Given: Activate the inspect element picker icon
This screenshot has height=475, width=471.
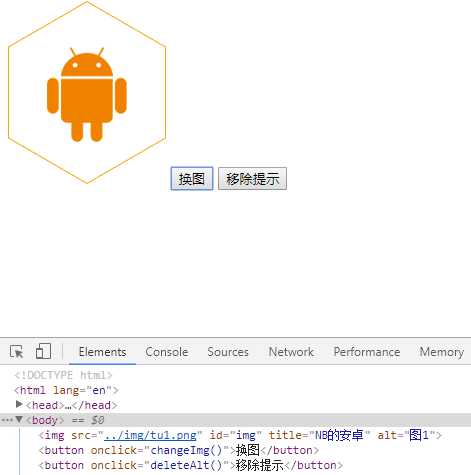Looking at the screenshot, I should tap(16, 352).
